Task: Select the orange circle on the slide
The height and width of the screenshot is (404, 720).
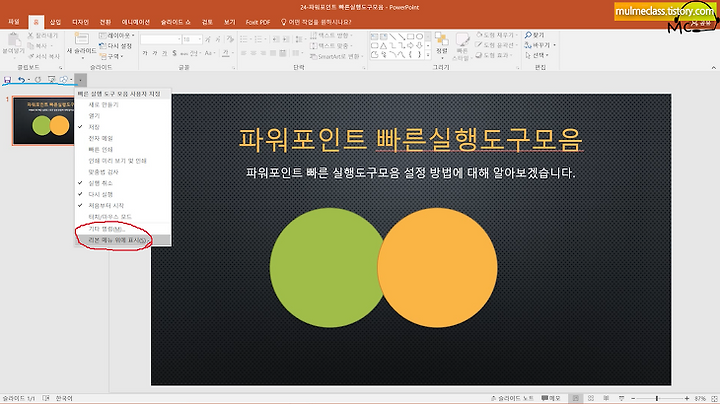Action: click(x=438, y=268)
